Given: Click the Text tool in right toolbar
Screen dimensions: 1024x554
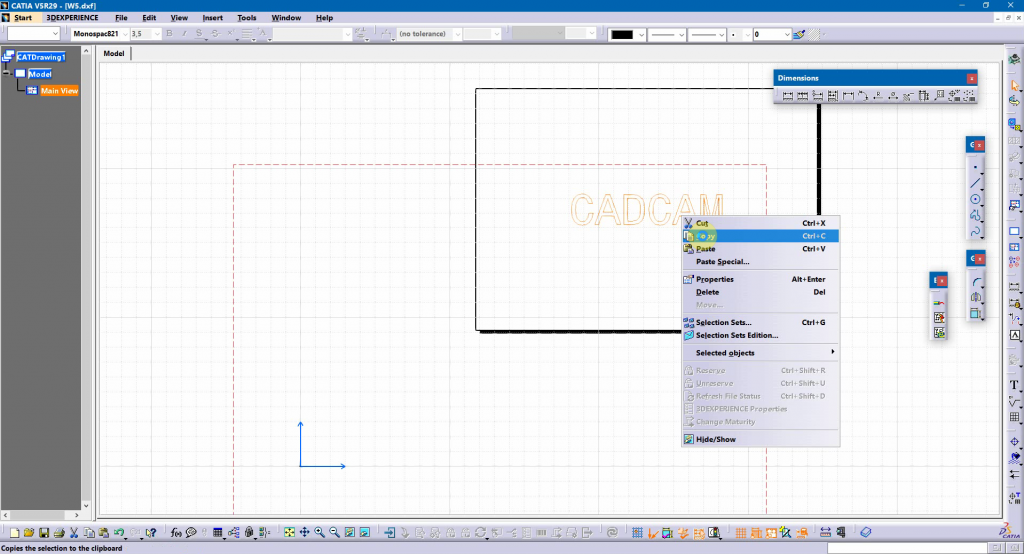Looking at the screenshot, I should pyautogui.click(x=1014, y=385).
